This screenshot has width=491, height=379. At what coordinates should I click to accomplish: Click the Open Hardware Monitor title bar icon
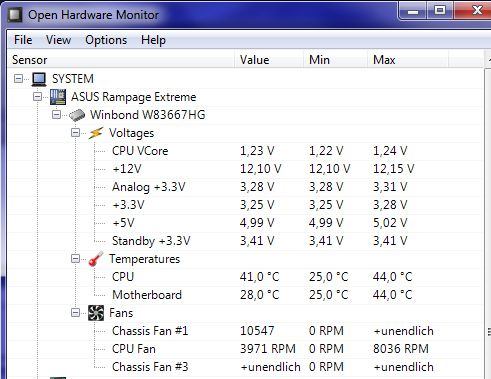coord(15,15)
